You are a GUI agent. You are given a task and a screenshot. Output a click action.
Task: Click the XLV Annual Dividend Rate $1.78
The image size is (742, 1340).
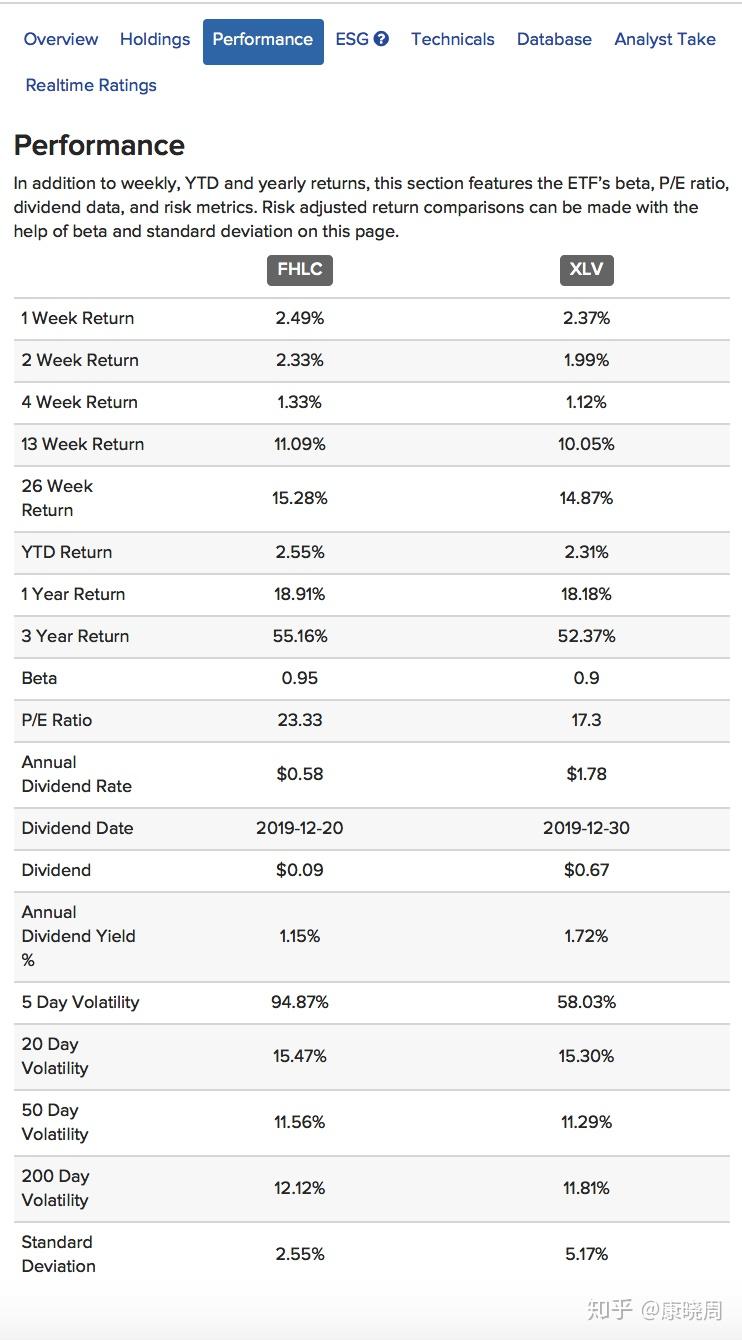pyautogui.click(x=586, y=774)
